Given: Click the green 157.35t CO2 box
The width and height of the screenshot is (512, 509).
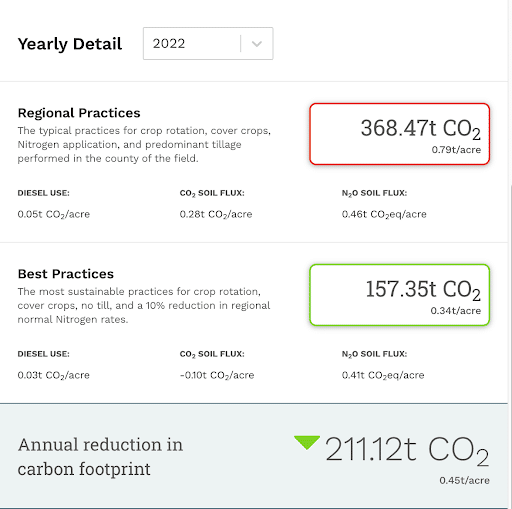Looking at the screenshot, I should point(399,295).
